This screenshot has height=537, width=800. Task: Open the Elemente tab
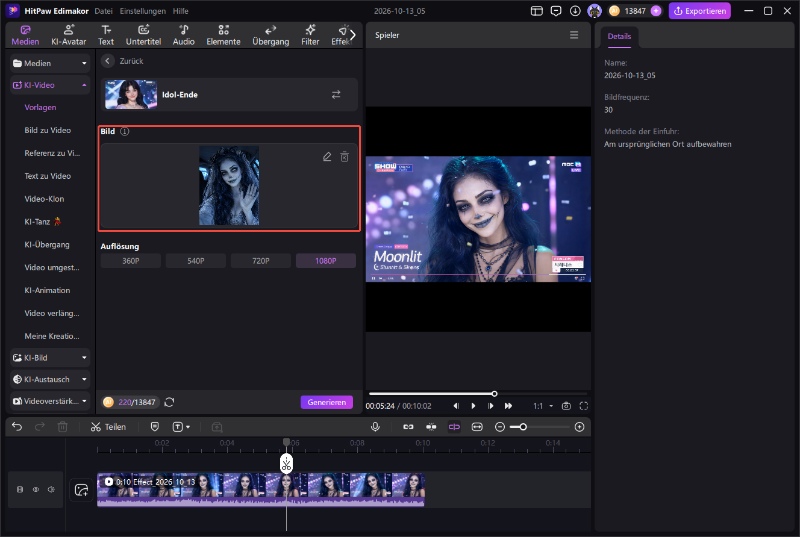click(x=223, y=35)
